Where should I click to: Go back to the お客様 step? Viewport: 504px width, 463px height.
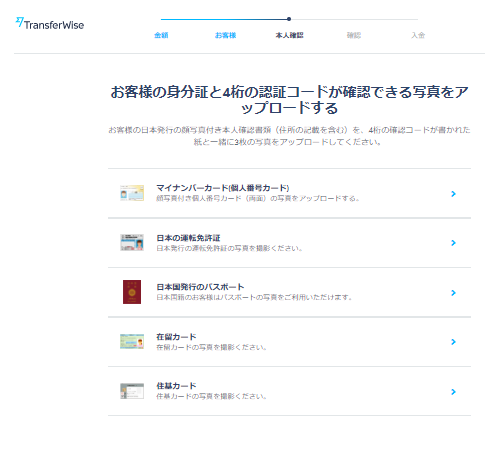pos(226,35)
